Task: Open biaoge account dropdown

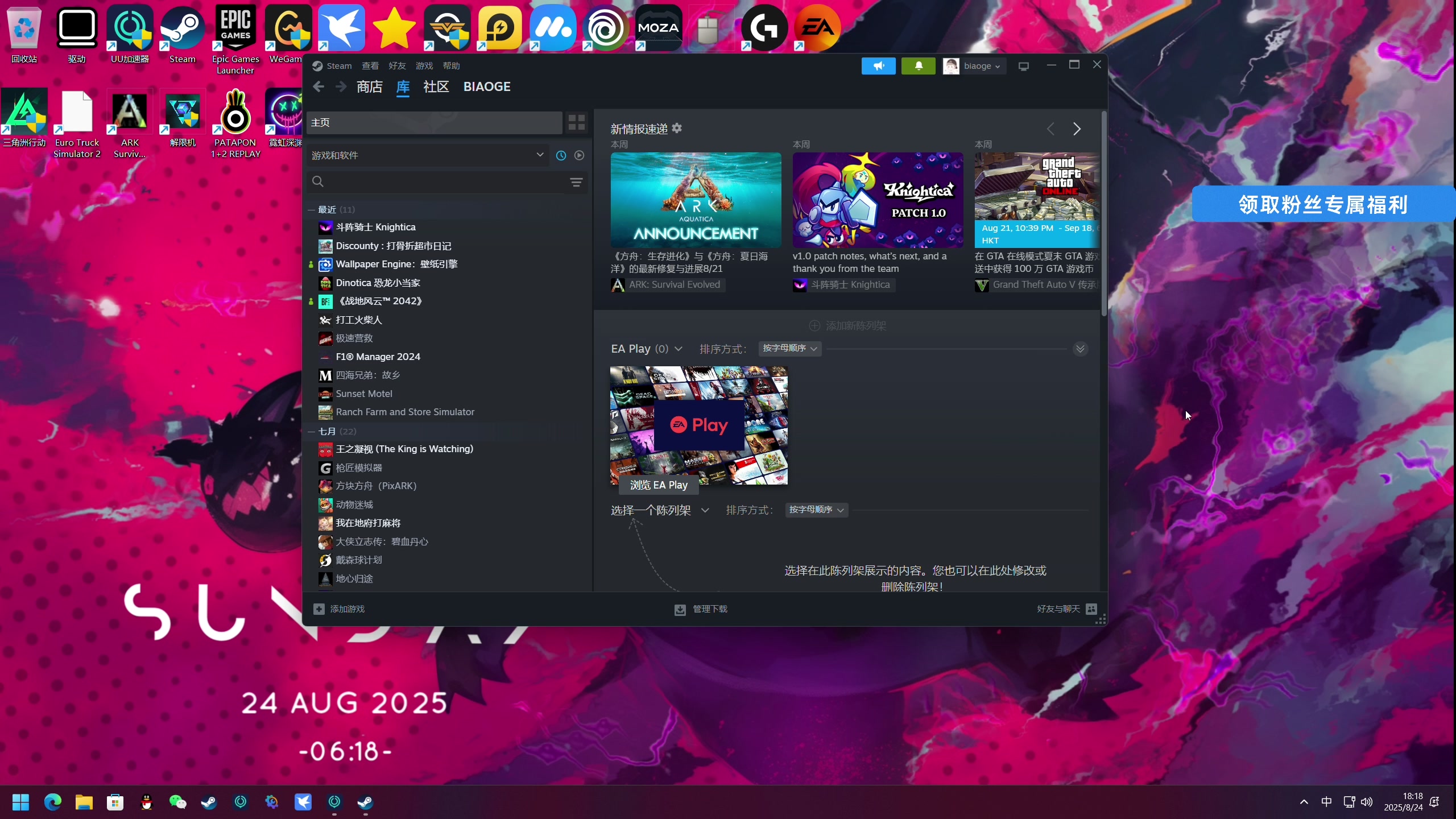Action: point(974,66)
